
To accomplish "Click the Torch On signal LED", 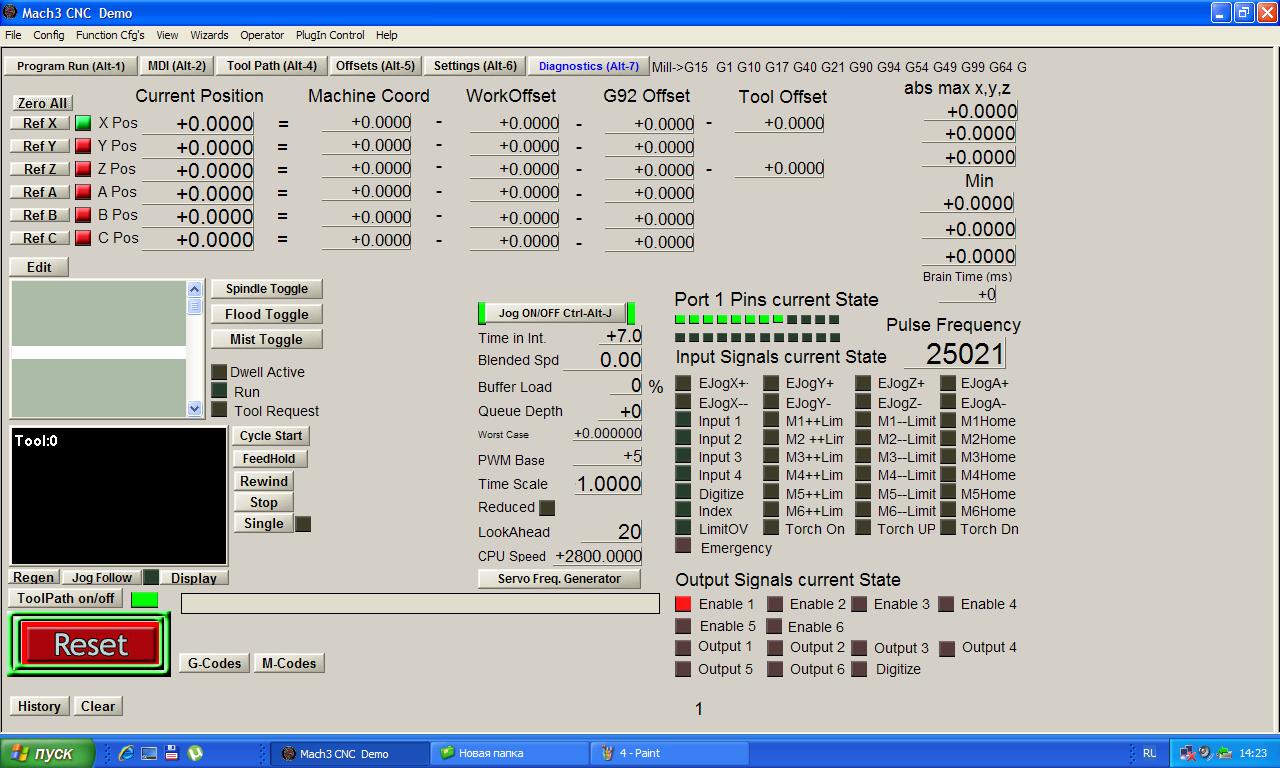I will [x=771, y=528].
